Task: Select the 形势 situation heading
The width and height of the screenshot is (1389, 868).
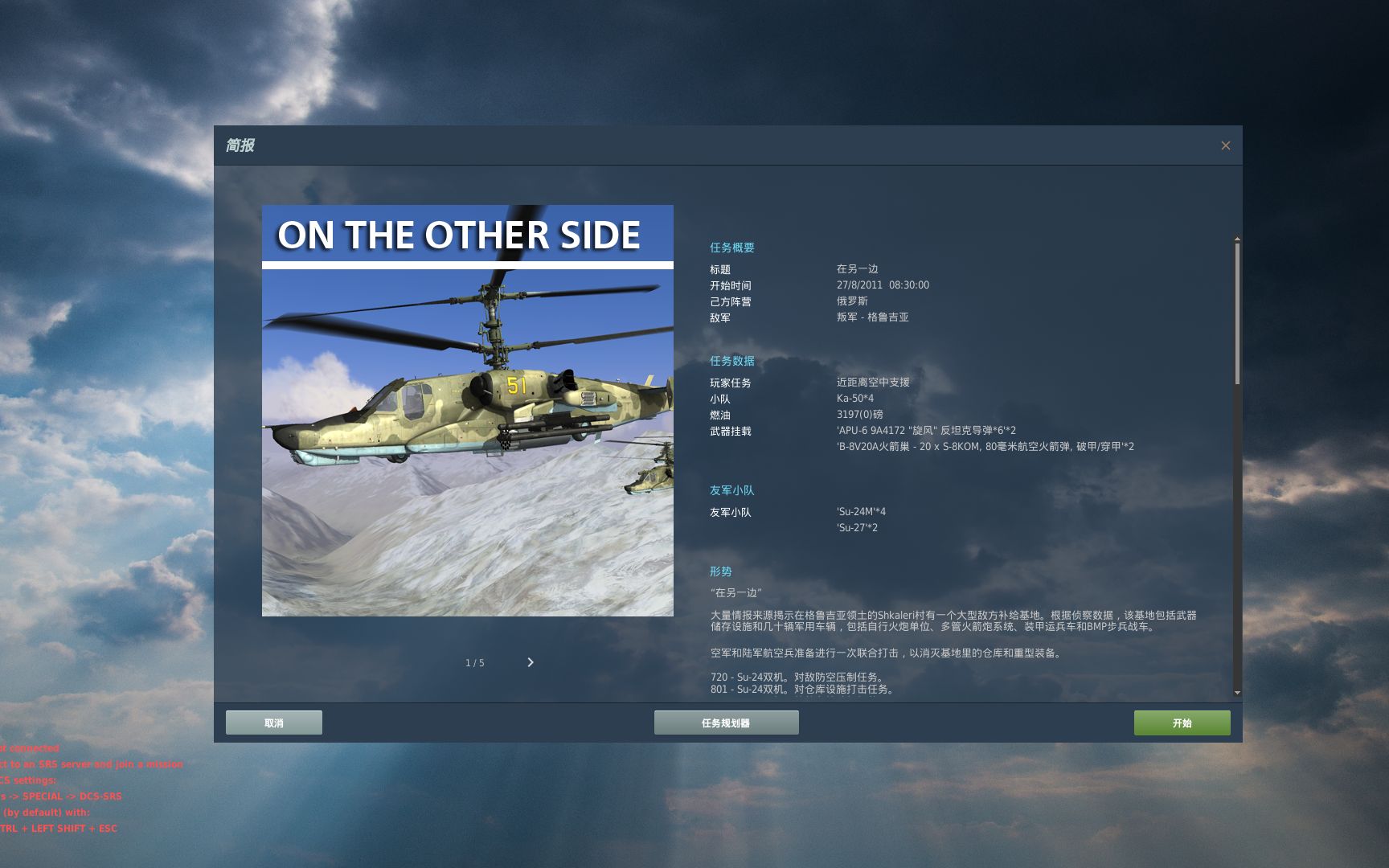Action: [x=719, y=571]
